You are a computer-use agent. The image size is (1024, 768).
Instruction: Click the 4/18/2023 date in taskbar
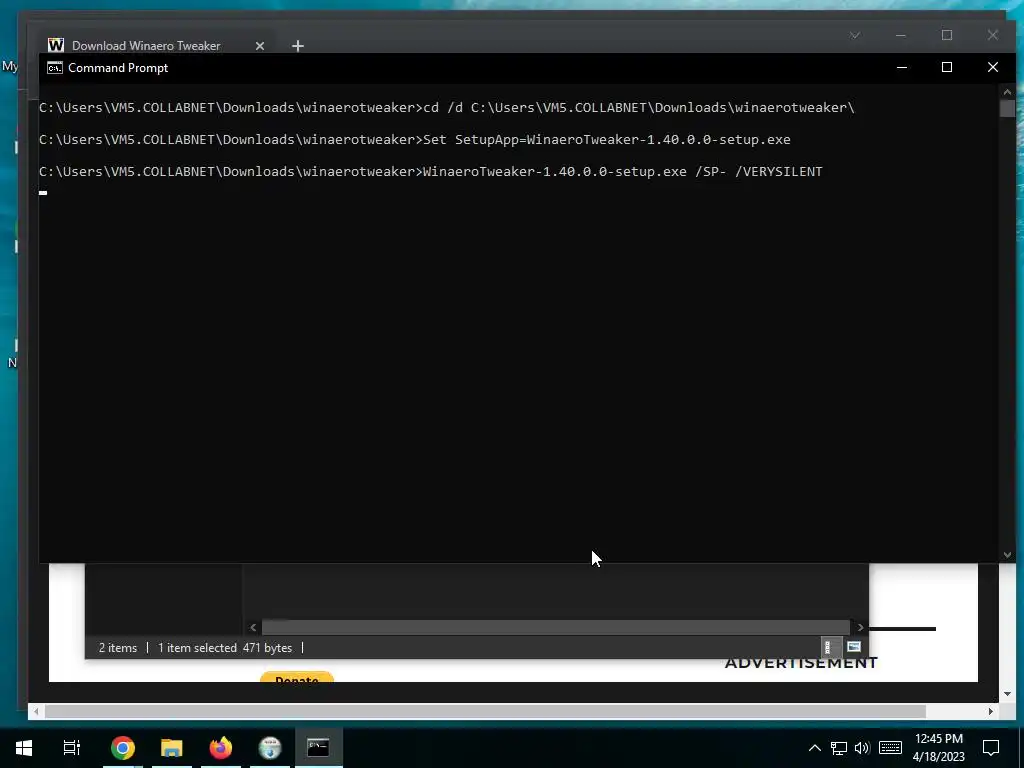(938, 757)
